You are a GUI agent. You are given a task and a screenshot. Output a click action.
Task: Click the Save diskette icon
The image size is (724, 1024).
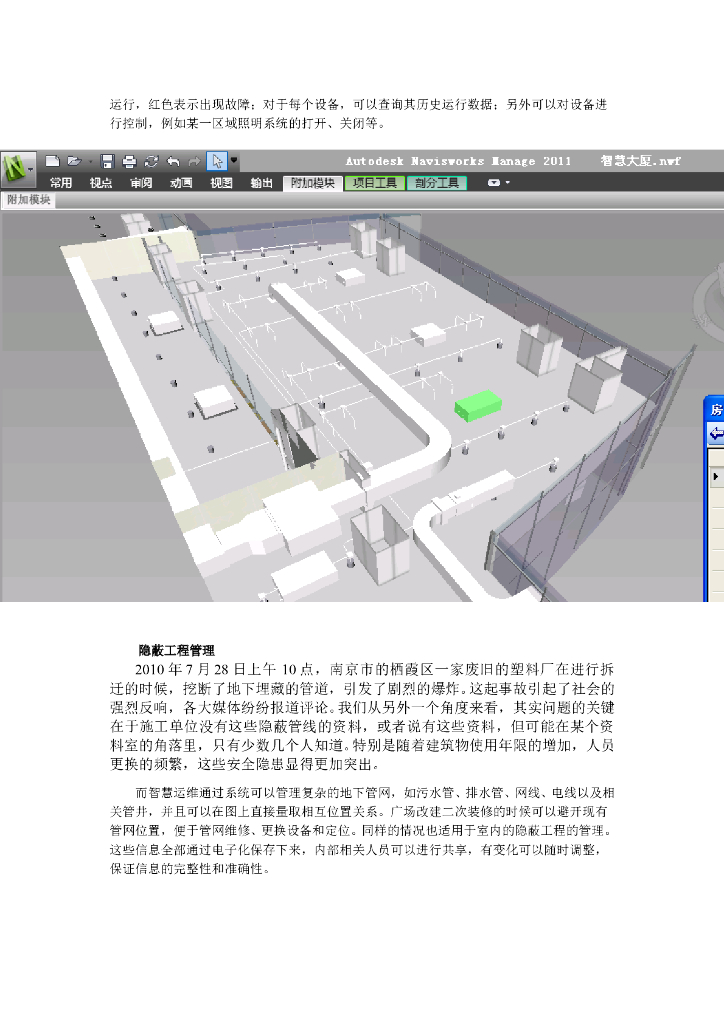(108, 161)
